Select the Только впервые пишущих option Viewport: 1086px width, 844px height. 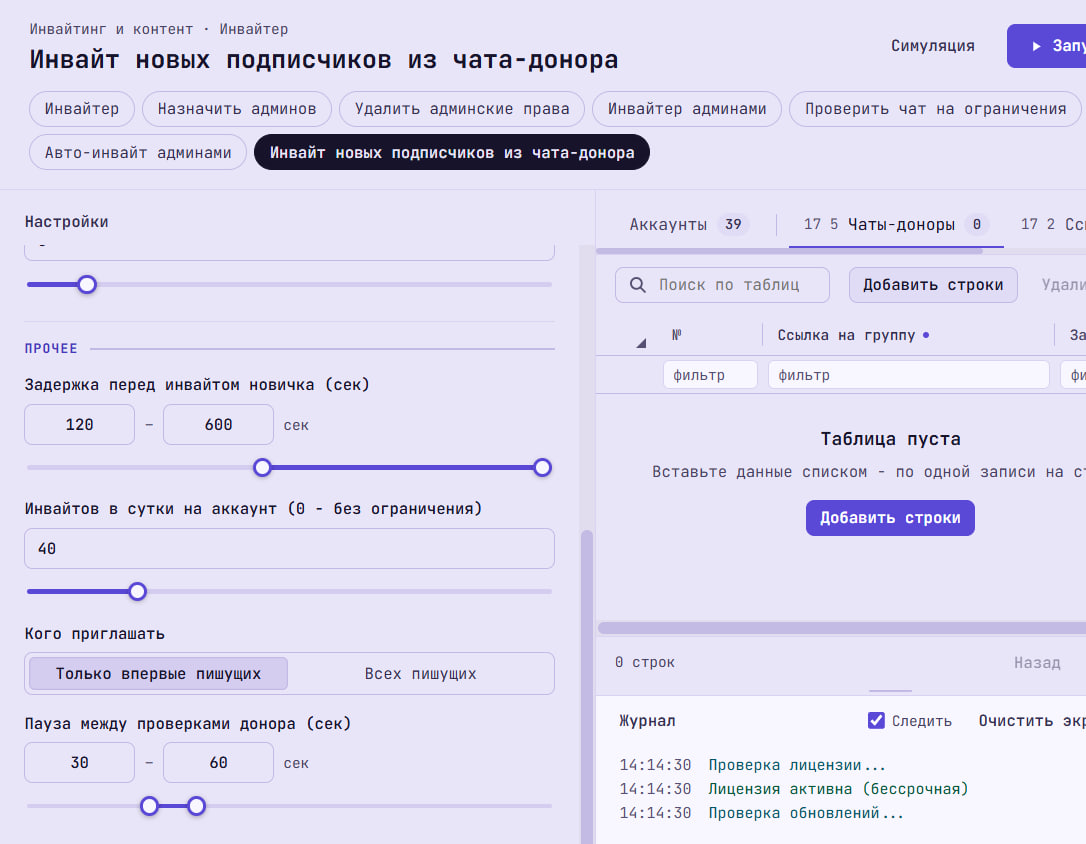[158, 674]
